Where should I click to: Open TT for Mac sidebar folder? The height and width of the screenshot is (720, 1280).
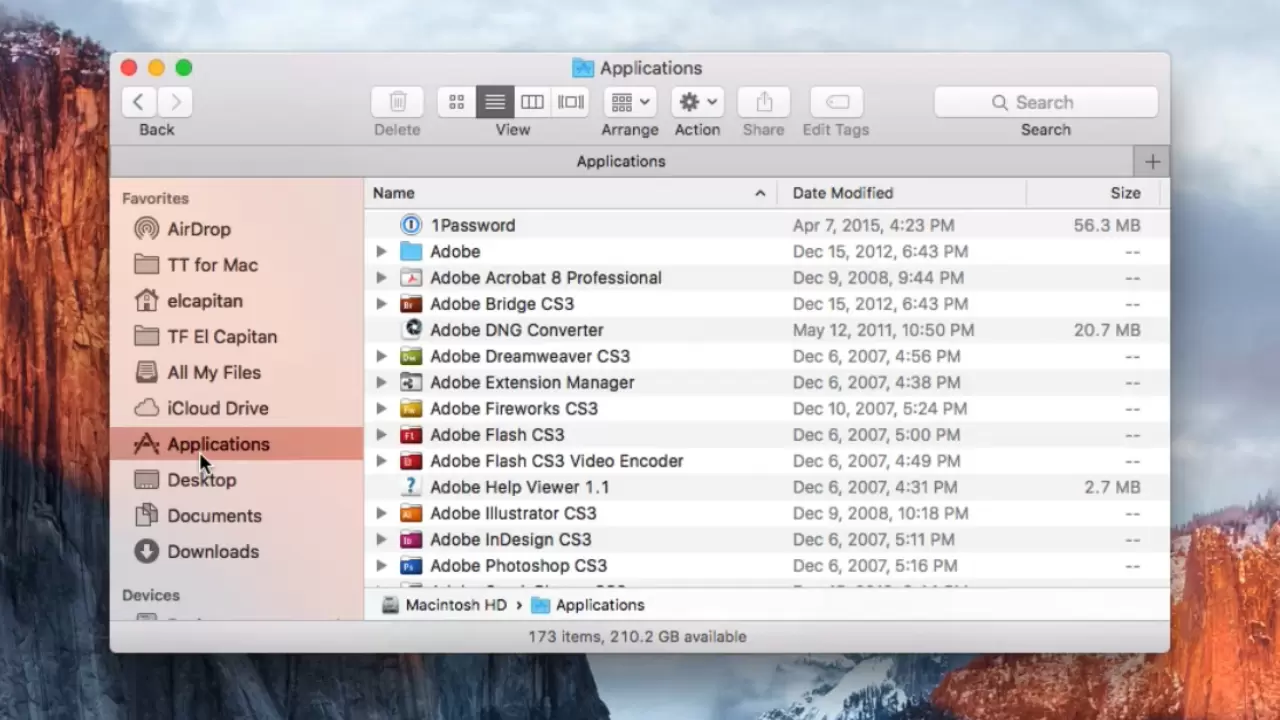[212, 265]
